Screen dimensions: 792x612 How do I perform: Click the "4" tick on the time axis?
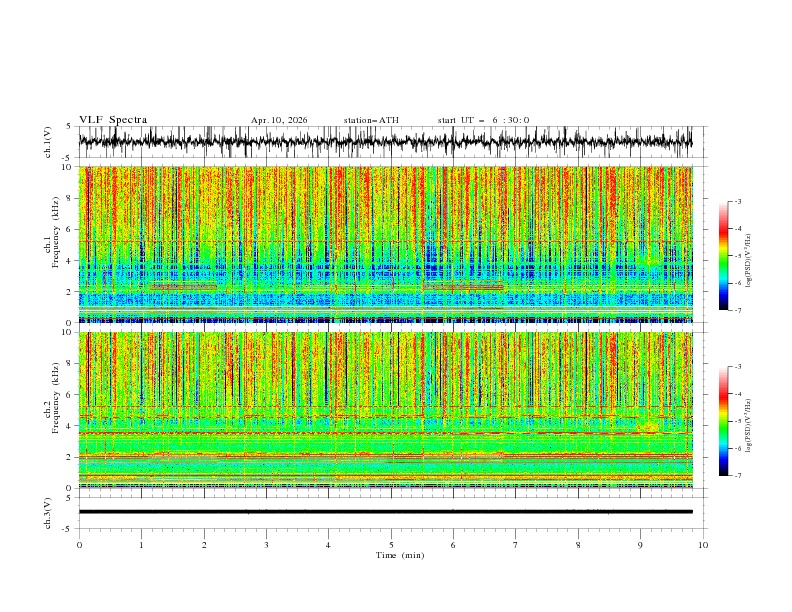[x=328, y=545]
